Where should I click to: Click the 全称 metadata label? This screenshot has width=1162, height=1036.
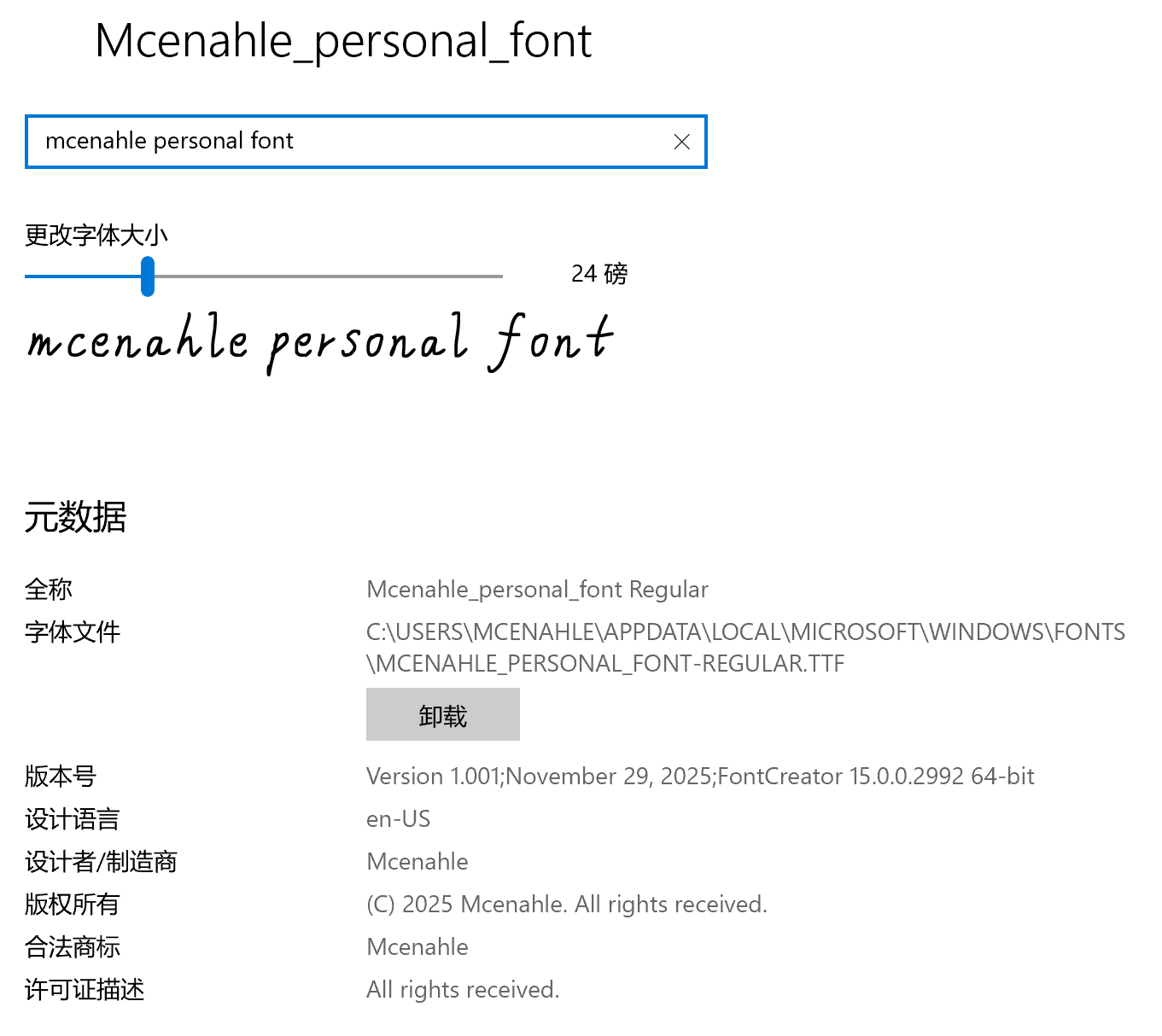pyautogui.click(x=49, y=589)
